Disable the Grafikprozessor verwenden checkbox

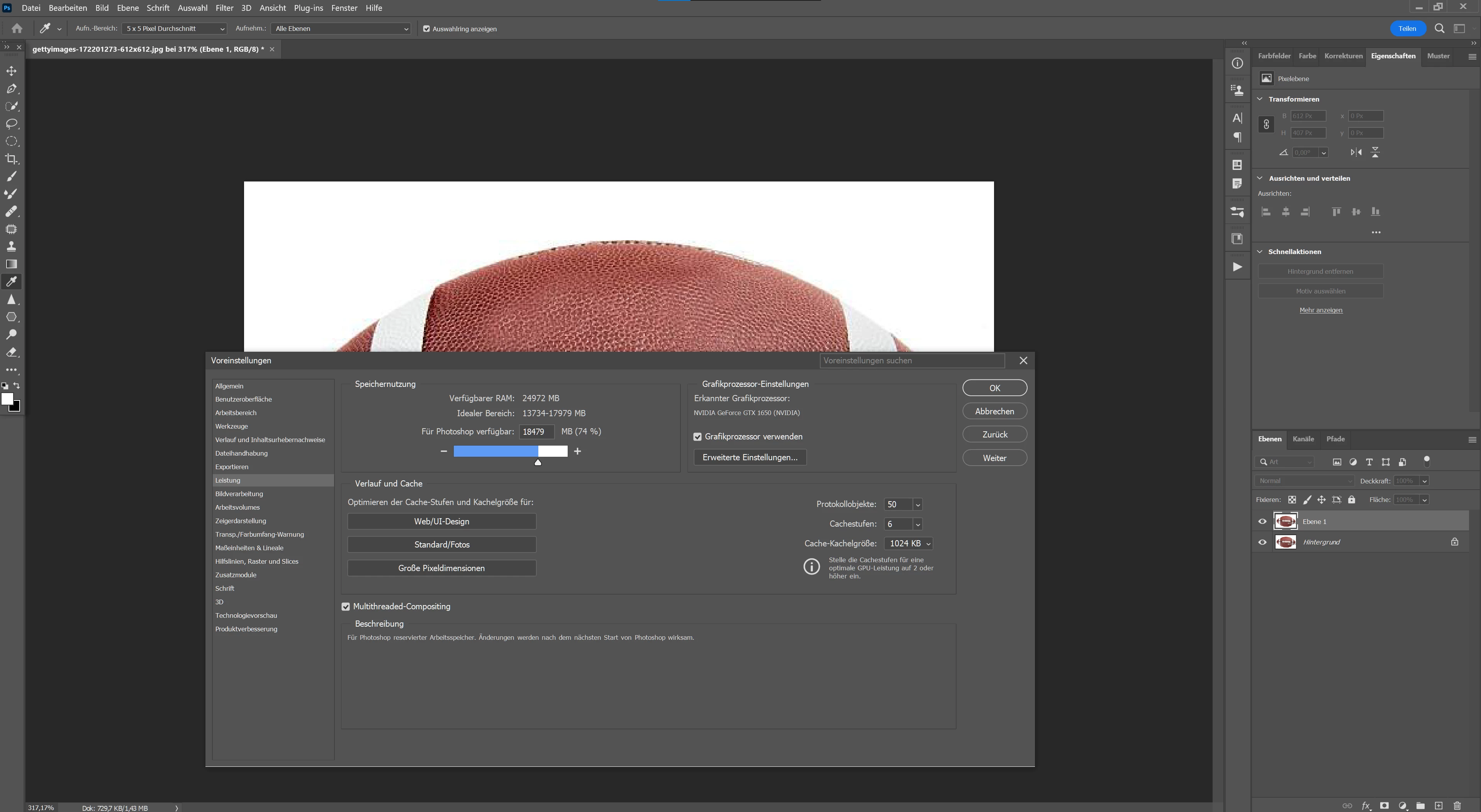[x=697, y=437]
